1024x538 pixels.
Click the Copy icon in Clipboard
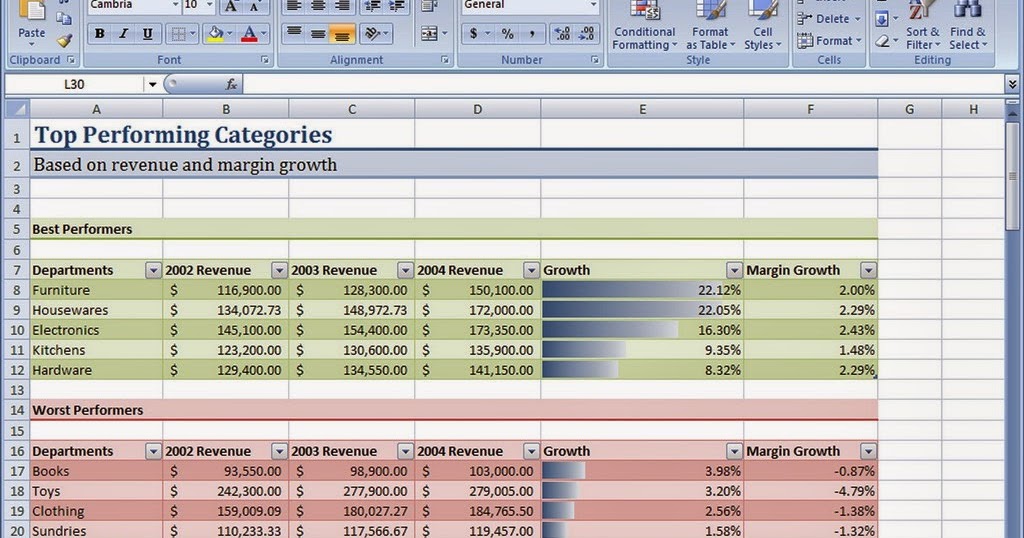click(64, 18)
